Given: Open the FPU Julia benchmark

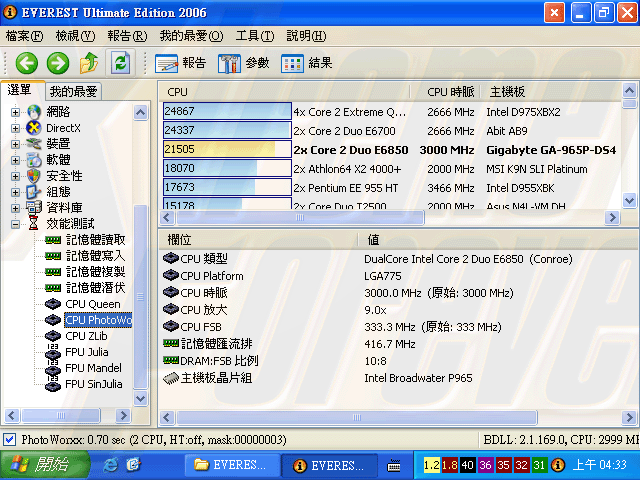Looking at the screenshot, I should (x=87, y=352).
